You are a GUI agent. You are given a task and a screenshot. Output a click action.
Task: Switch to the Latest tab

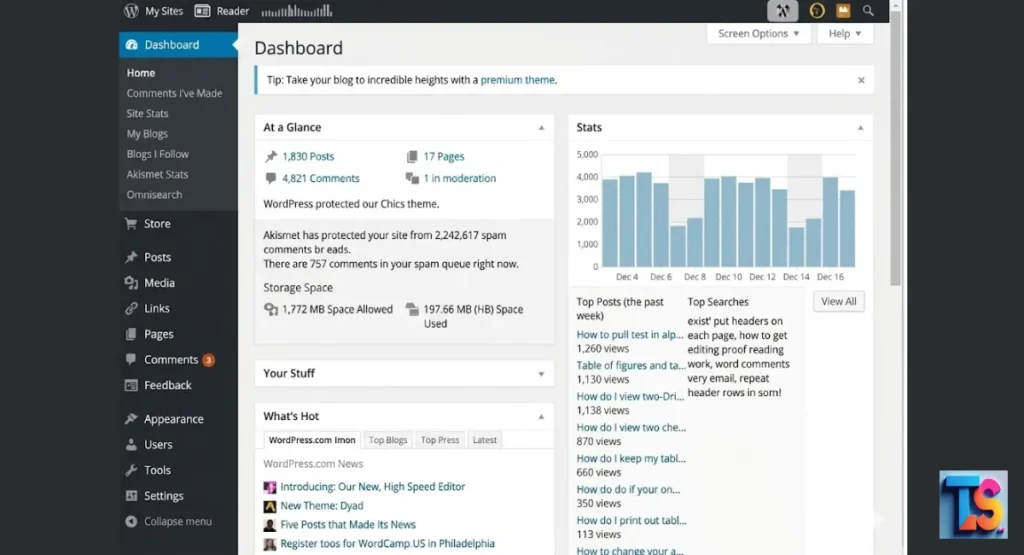coord(485,440)
